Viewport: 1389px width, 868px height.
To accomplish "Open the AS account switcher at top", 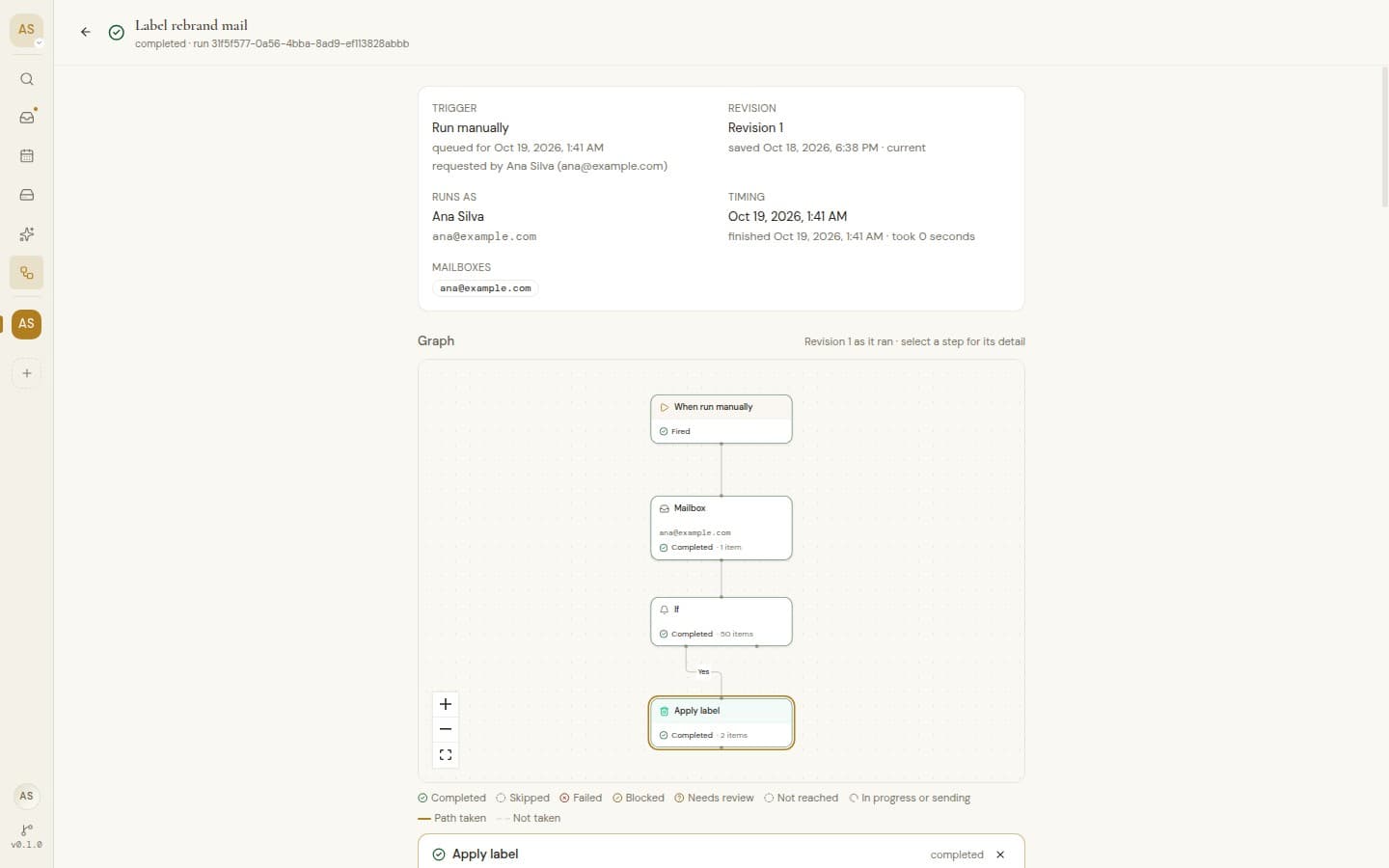I will pyautogui.click(x=27, y=30).
